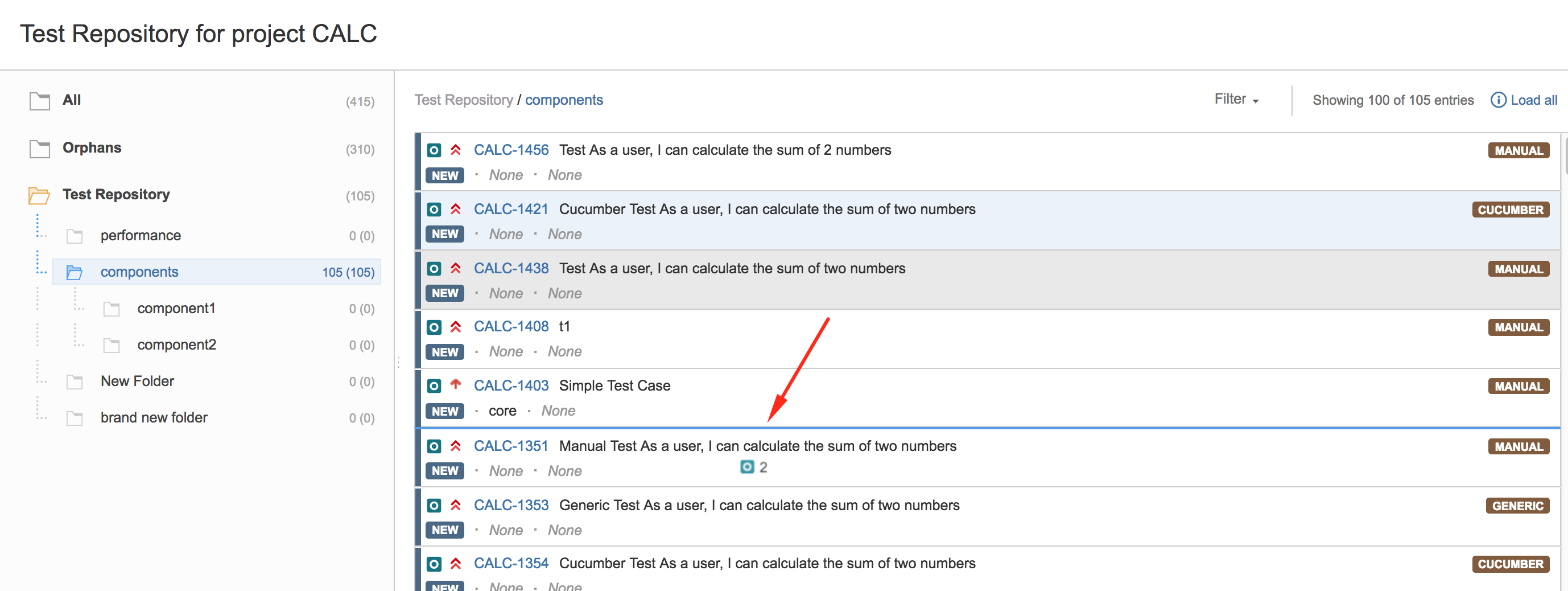Click the components breadcrumb link
Image resolution: width=1568 pixels, height=591 pixels.
564,100
